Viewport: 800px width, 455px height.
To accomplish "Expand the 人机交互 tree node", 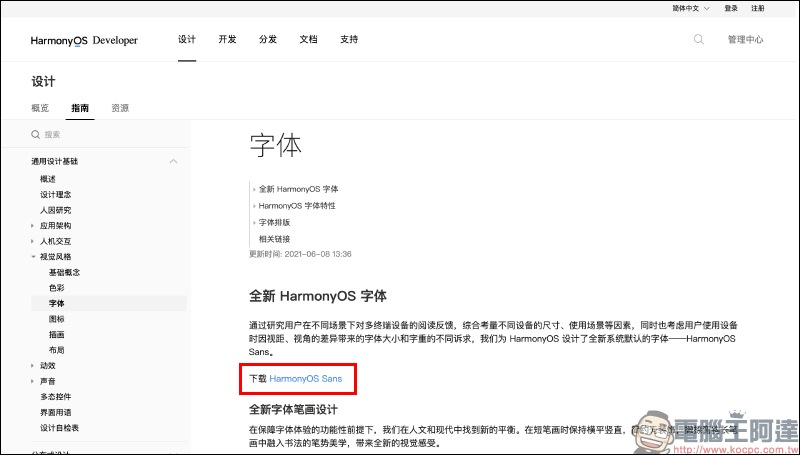I will tap(33, 241).
